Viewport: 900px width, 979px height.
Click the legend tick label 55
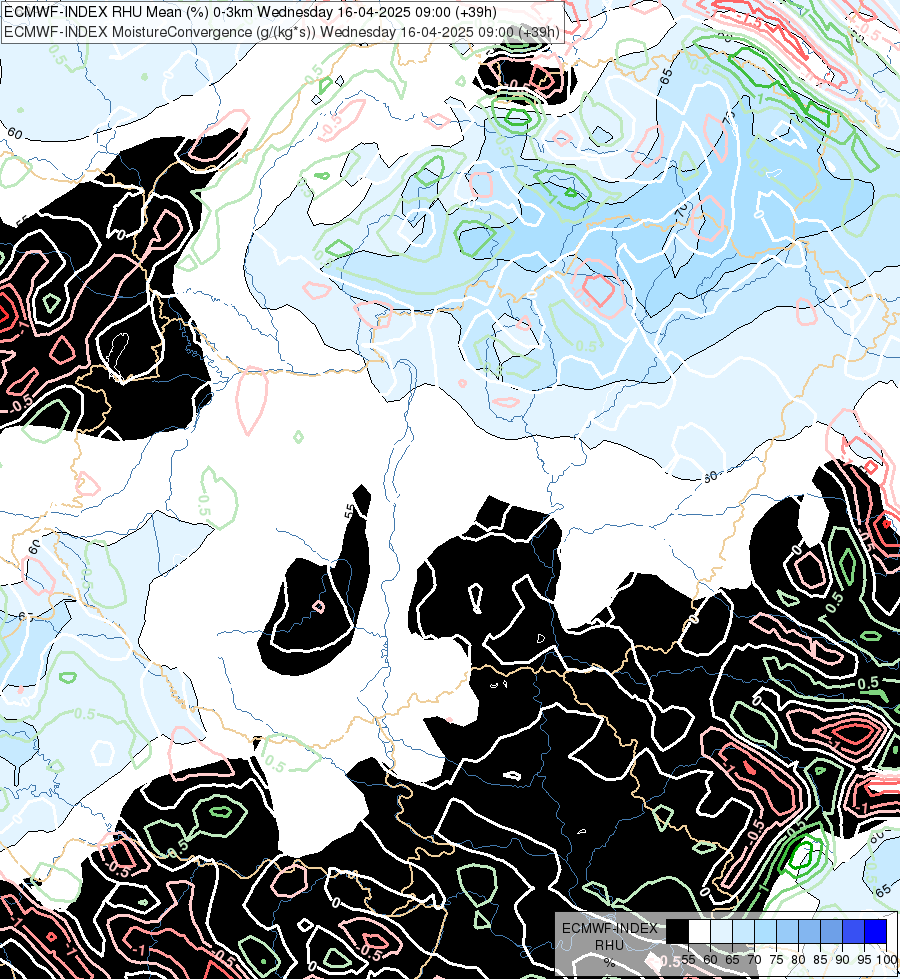coord(688,960)
